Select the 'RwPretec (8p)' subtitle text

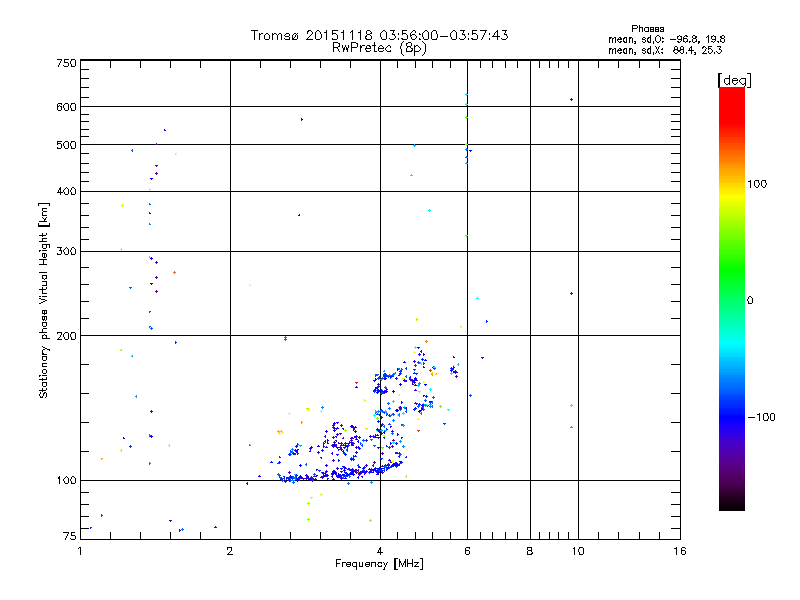coord(379,48)
